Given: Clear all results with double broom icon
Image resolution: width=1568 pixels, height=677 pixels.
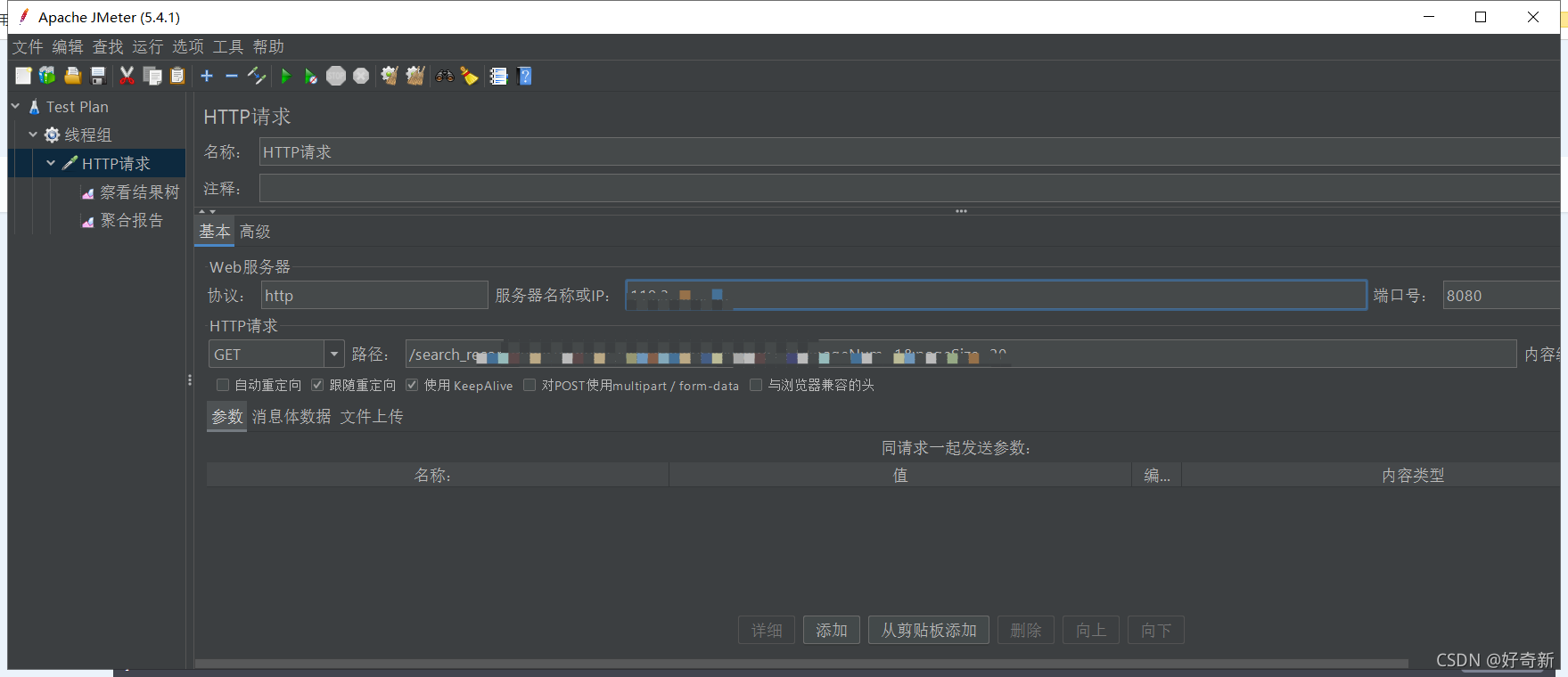Looking at the screenshot, I should pos(415,76).
